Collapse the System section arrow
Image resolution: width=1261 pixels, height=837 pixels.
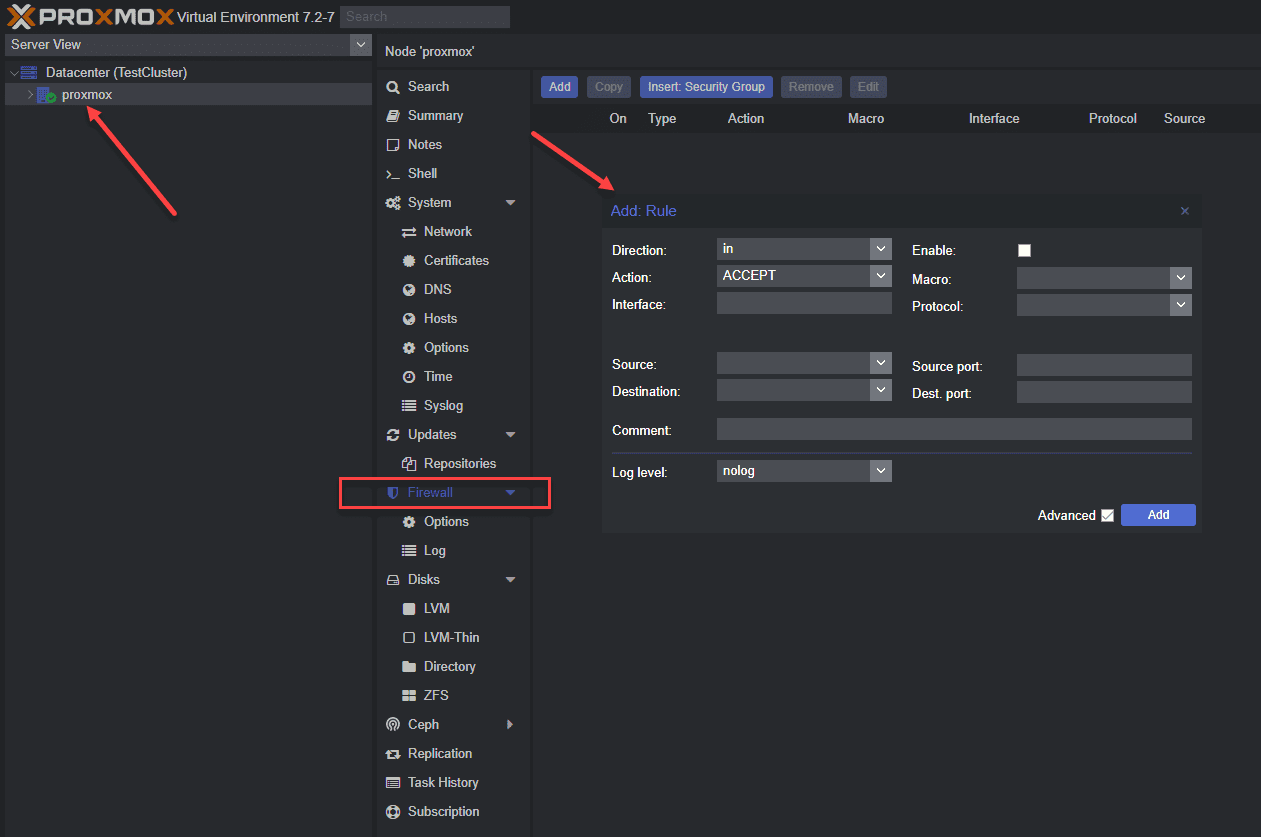pyautogui.click(x=511, y=203)
